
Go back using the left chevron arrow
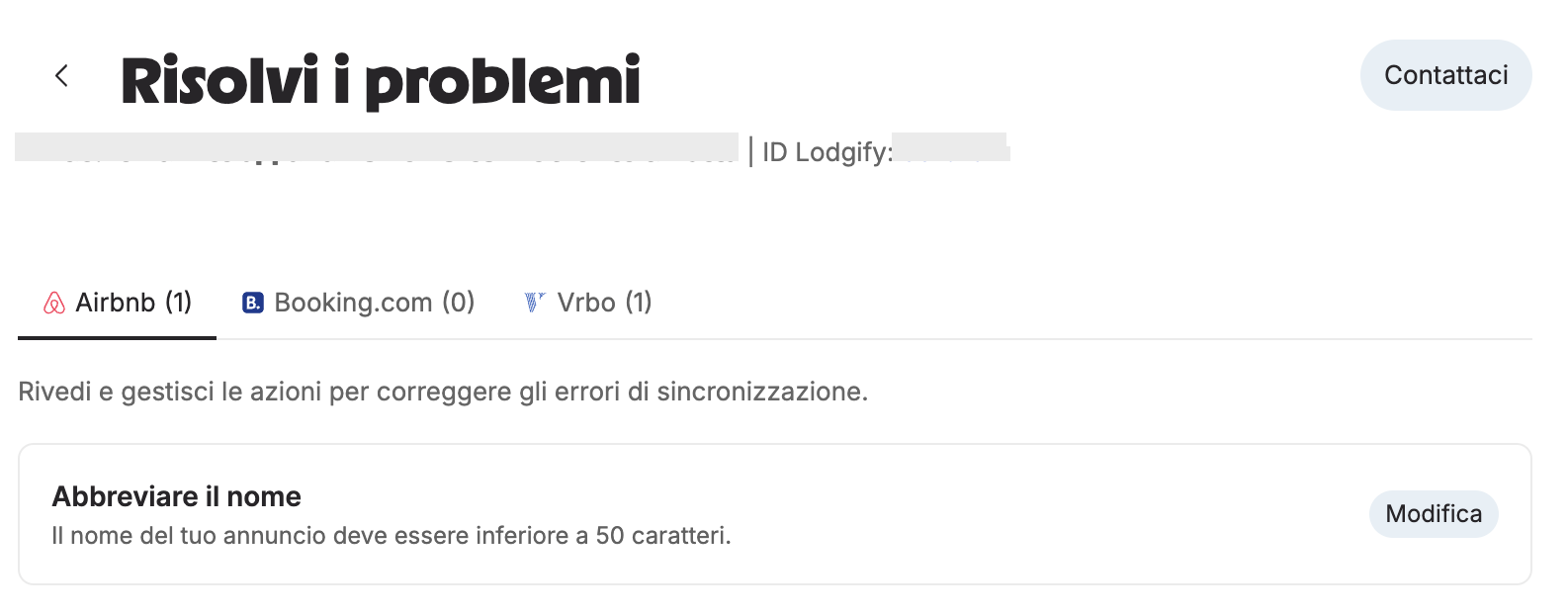pos(61,75)
